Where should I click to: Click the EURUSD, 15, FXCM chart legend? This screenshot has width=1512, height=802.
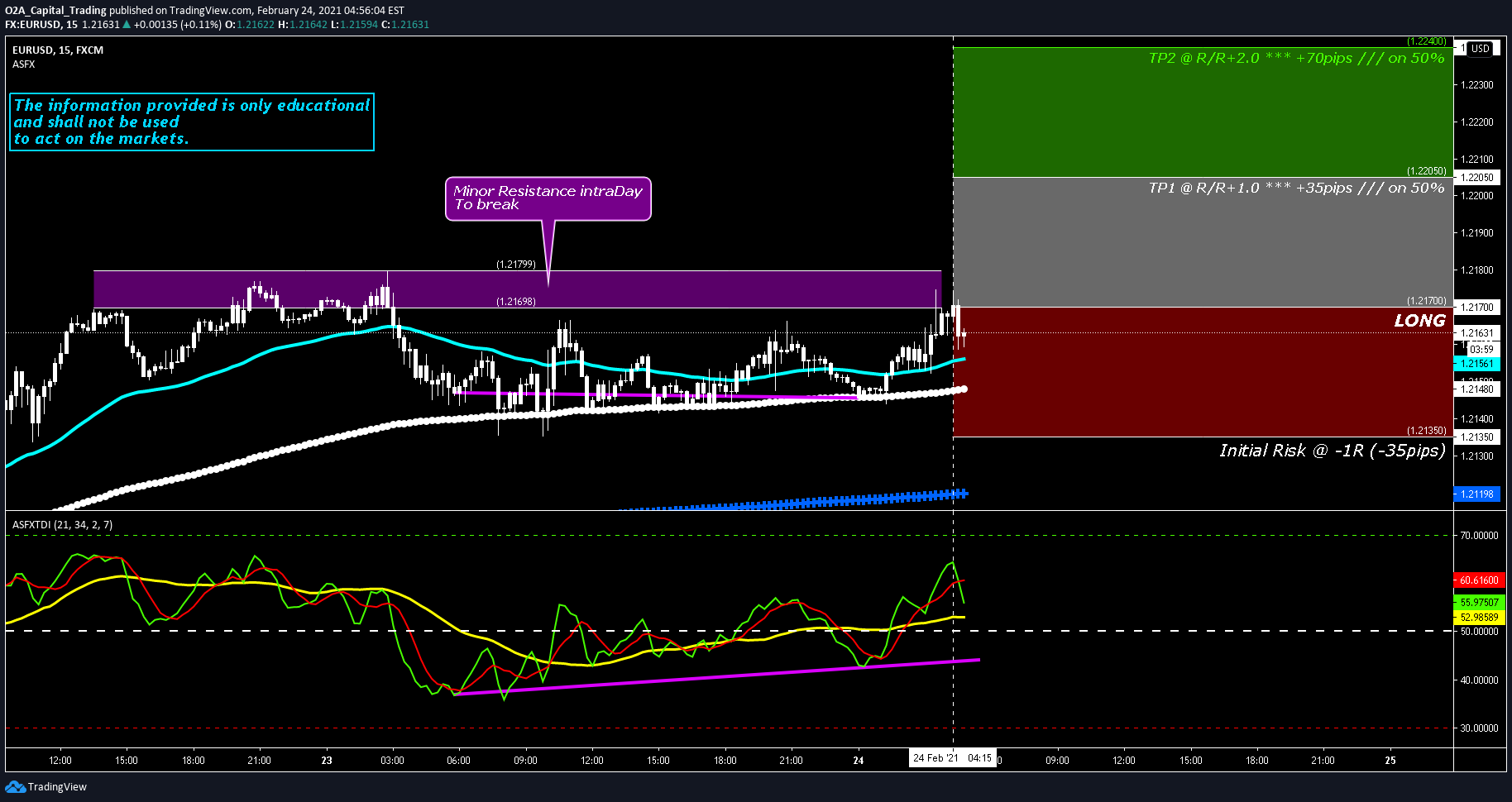[58, 50]
